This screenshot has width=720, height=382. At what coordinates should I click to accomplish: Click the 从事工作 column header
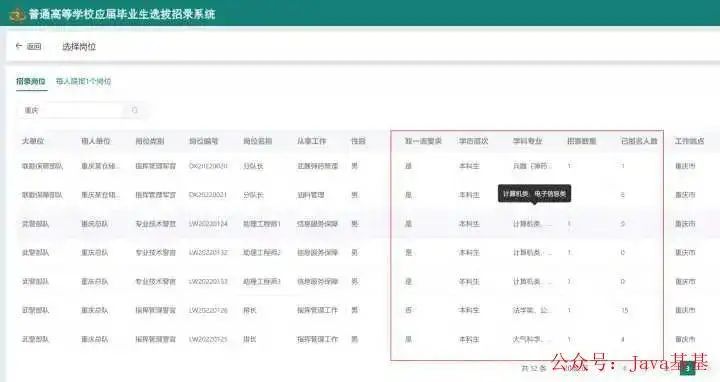pos(312,141)
